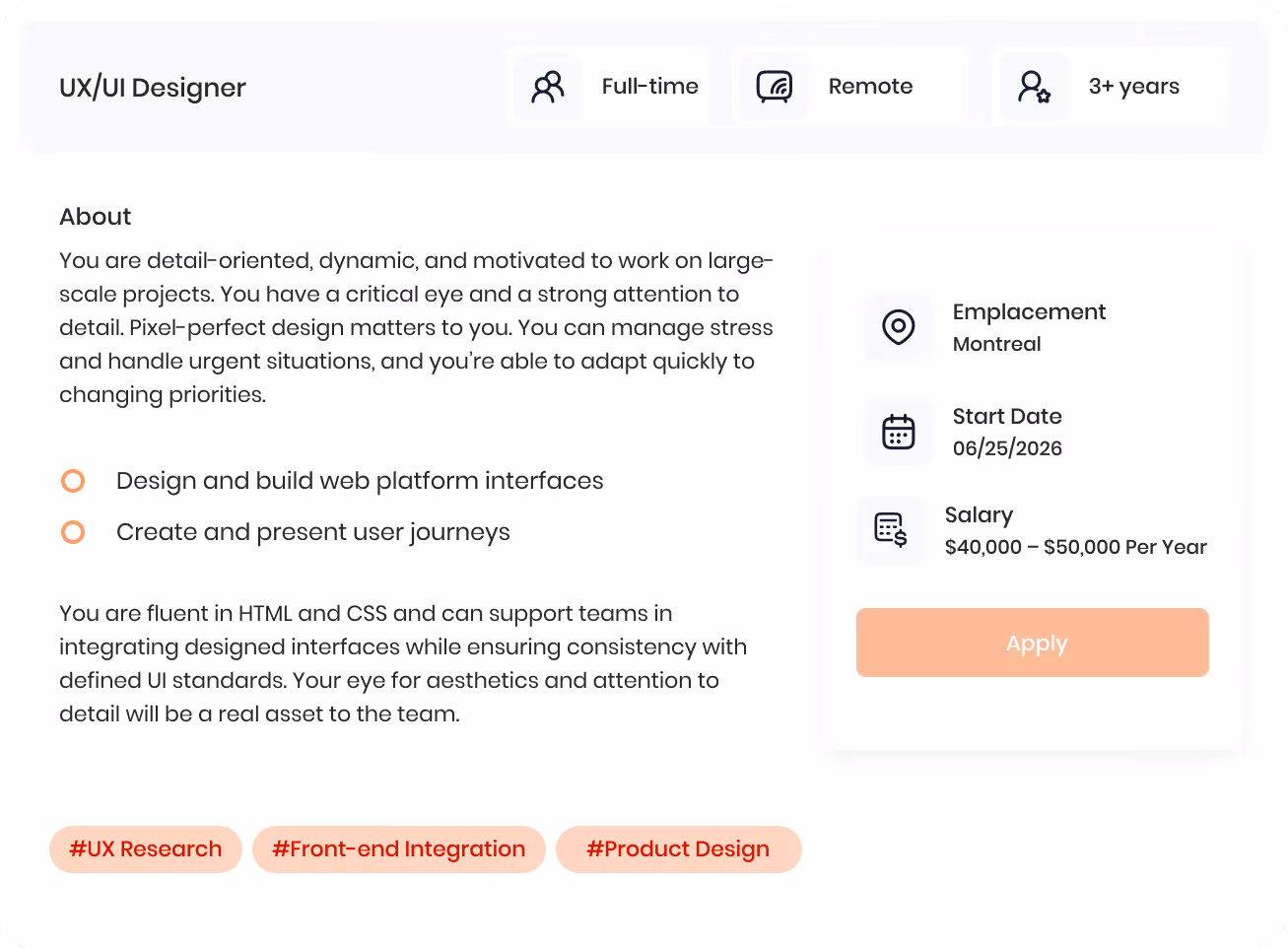
Task: Select the #Product Design tag
Action: coord(679,849)
